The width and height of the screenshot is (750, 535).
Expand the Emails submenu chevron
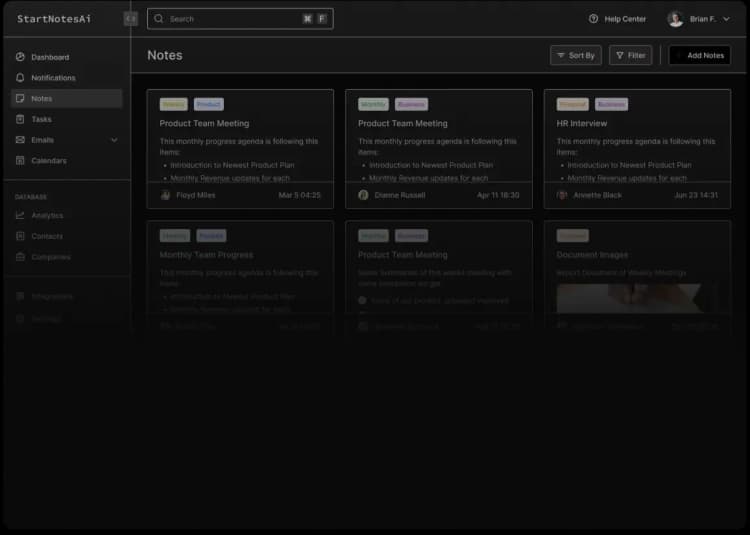tap(114, 140)
